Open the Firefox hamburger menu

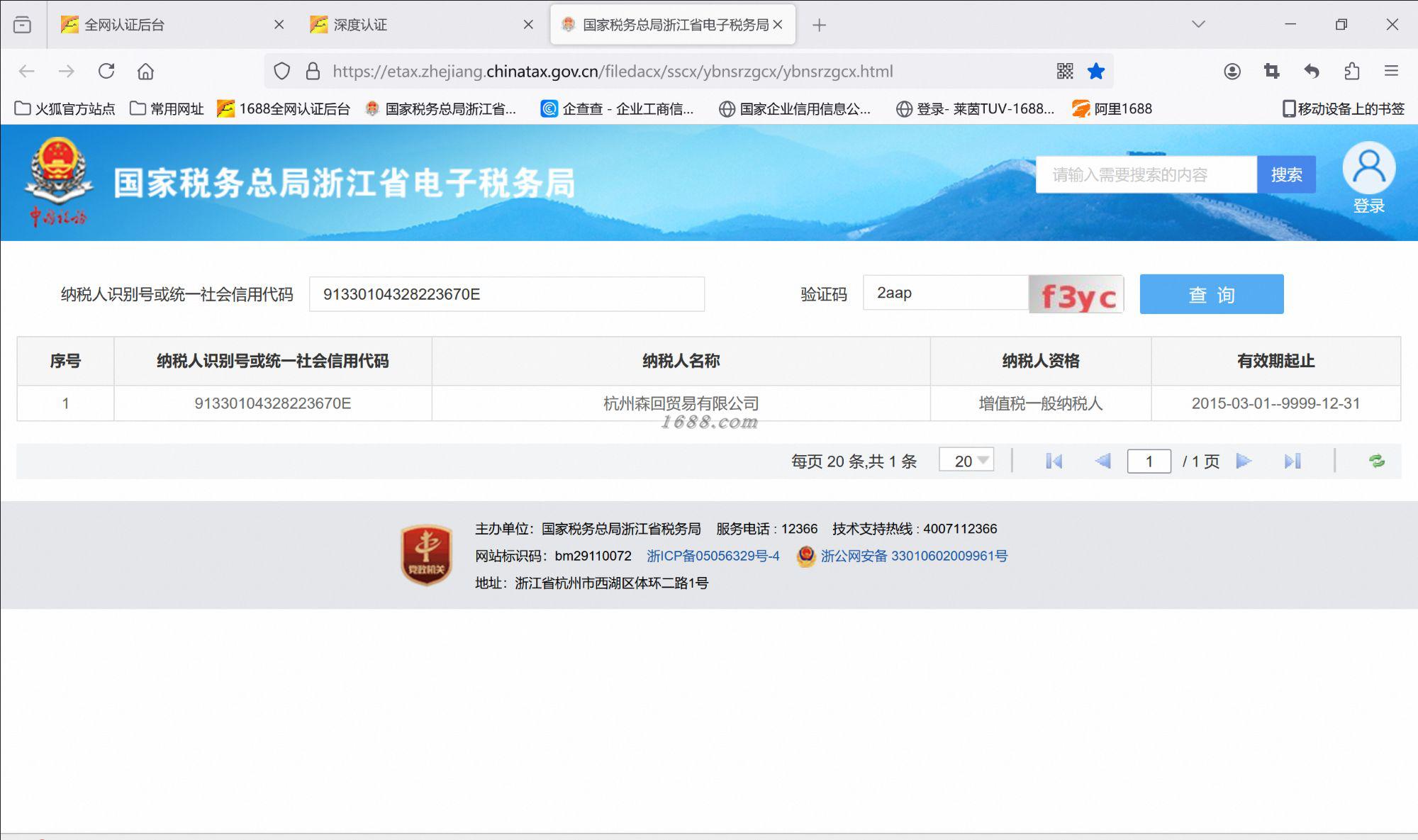[x=1391, y=71]
